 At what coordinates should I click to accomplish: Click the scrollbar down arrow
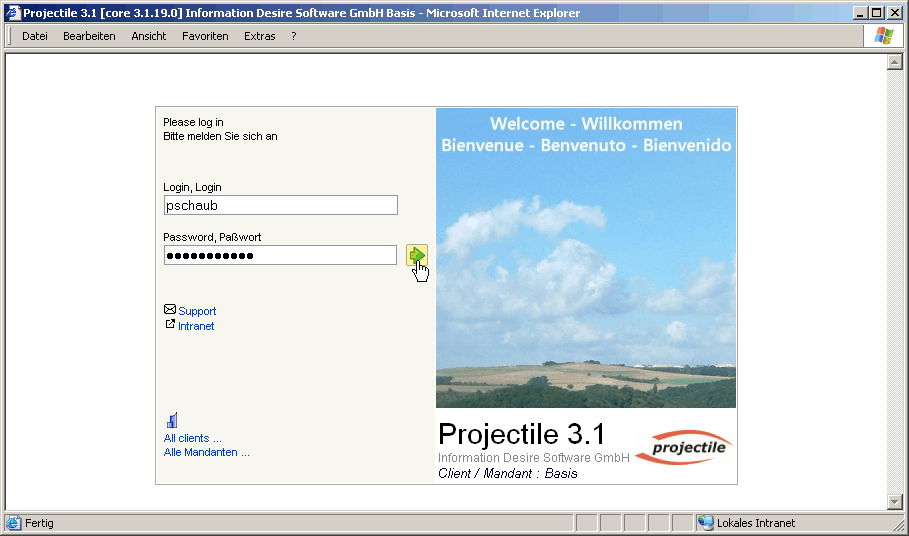pos(895,502)
